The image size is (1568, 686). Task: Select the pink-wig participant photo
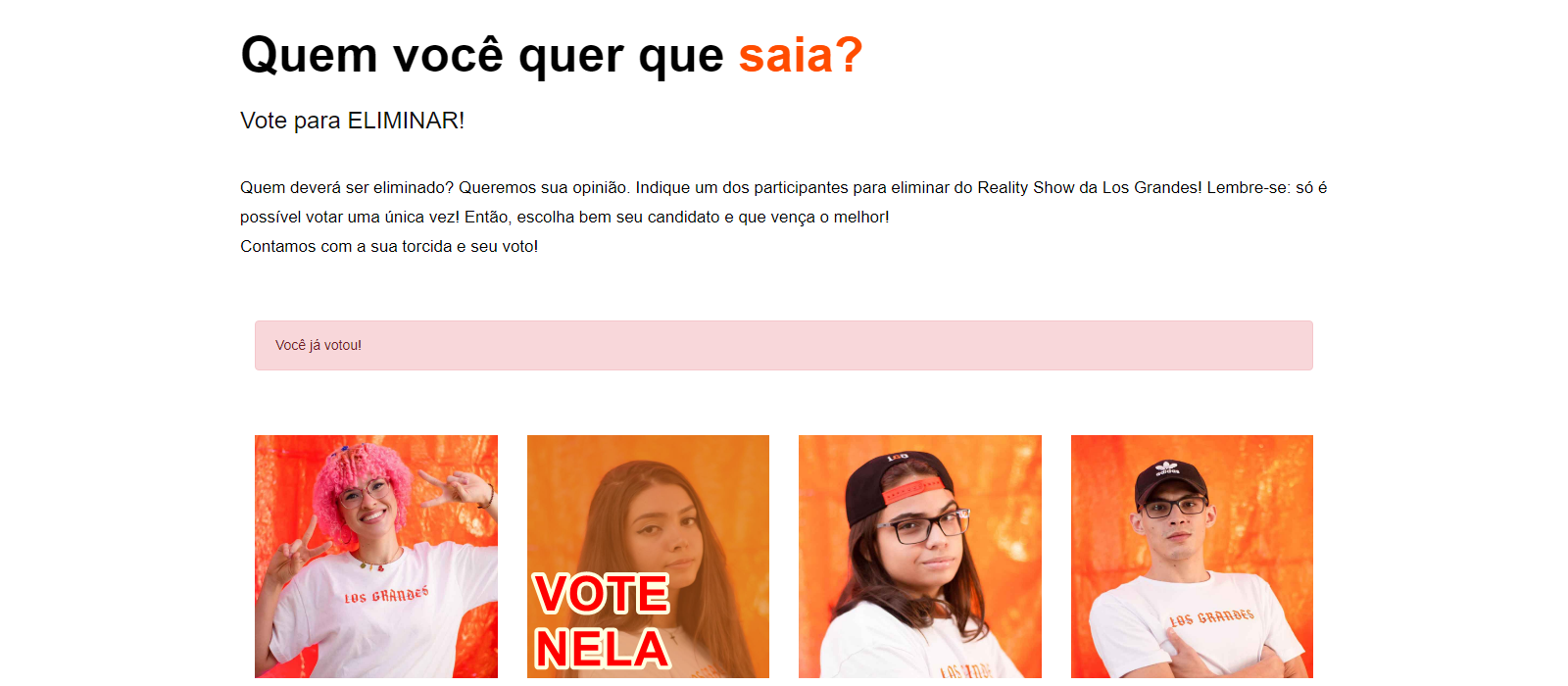(x=376, y=557)
